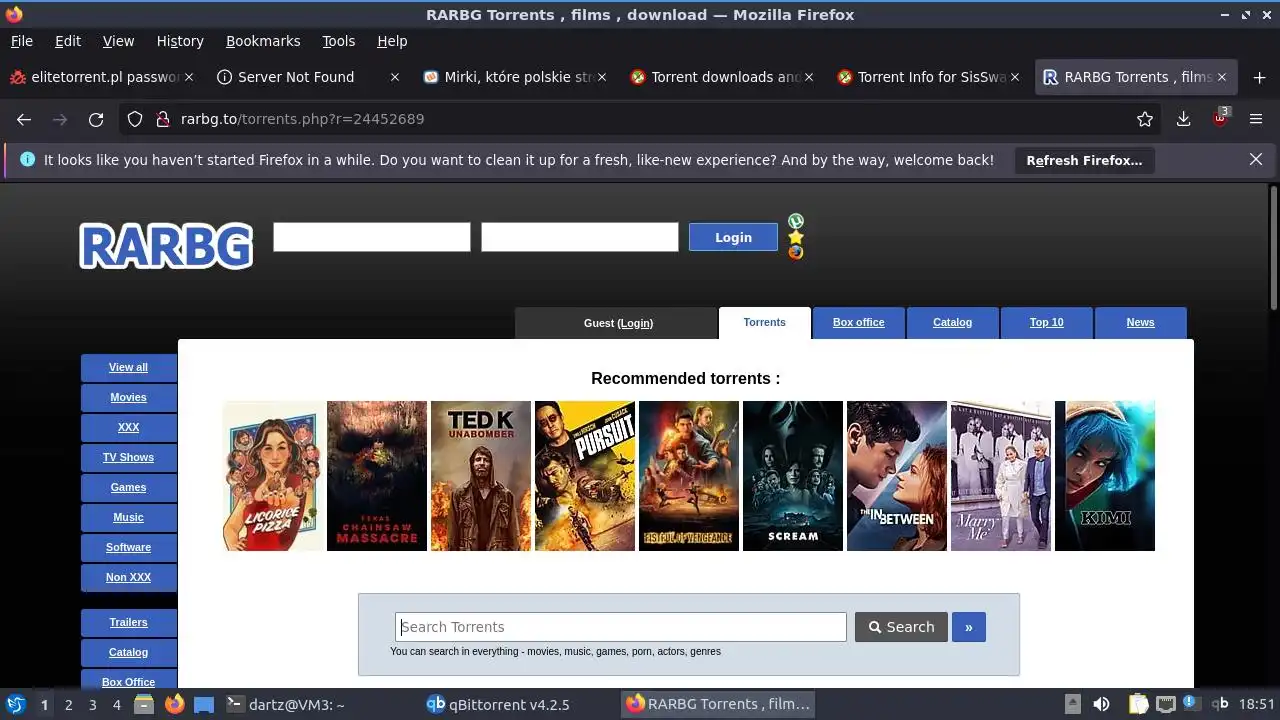This screenshot has height=720, width=1280.
Task: Switch to Torrent downloads tab
Action: pos(722,77)
